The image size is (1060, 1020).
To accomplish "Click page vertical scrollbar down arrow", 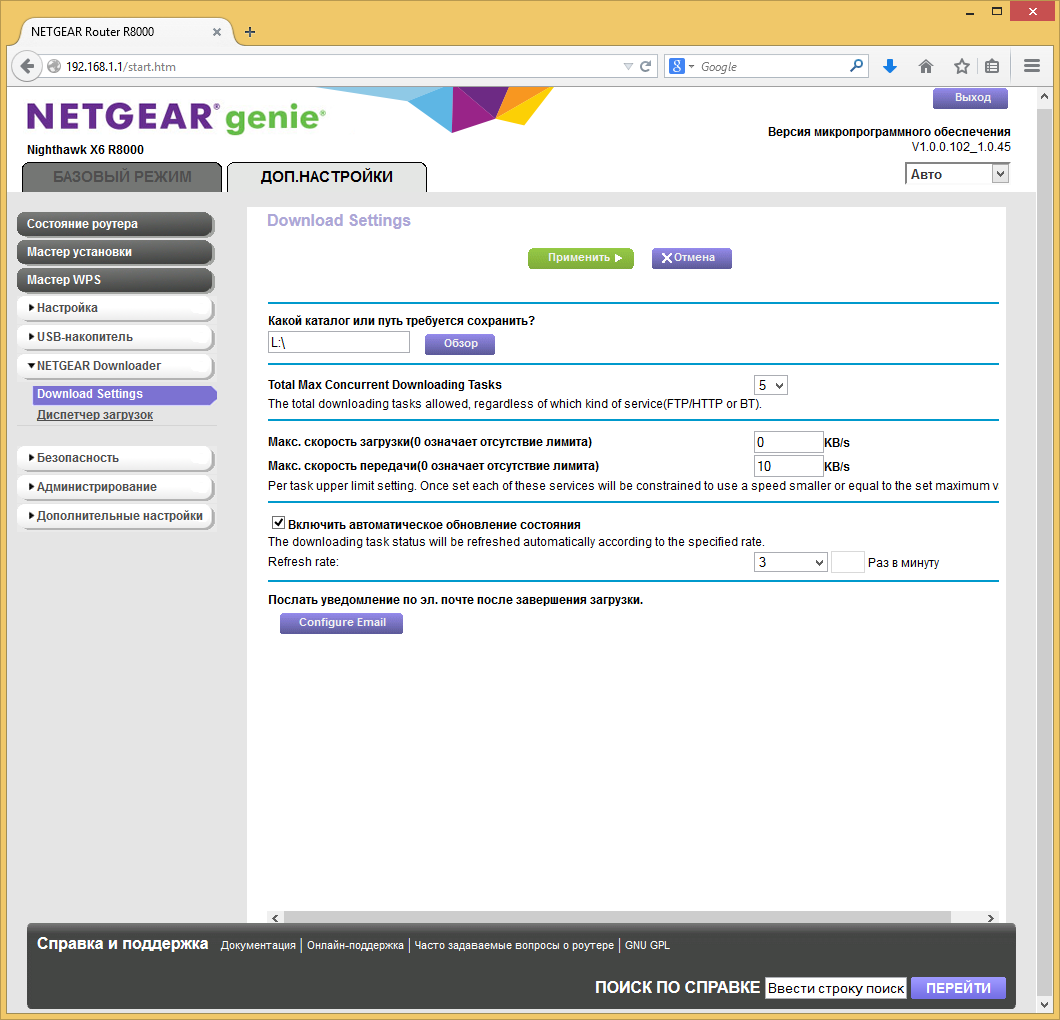I will pyautogui.click(x=1044, y=1004).
